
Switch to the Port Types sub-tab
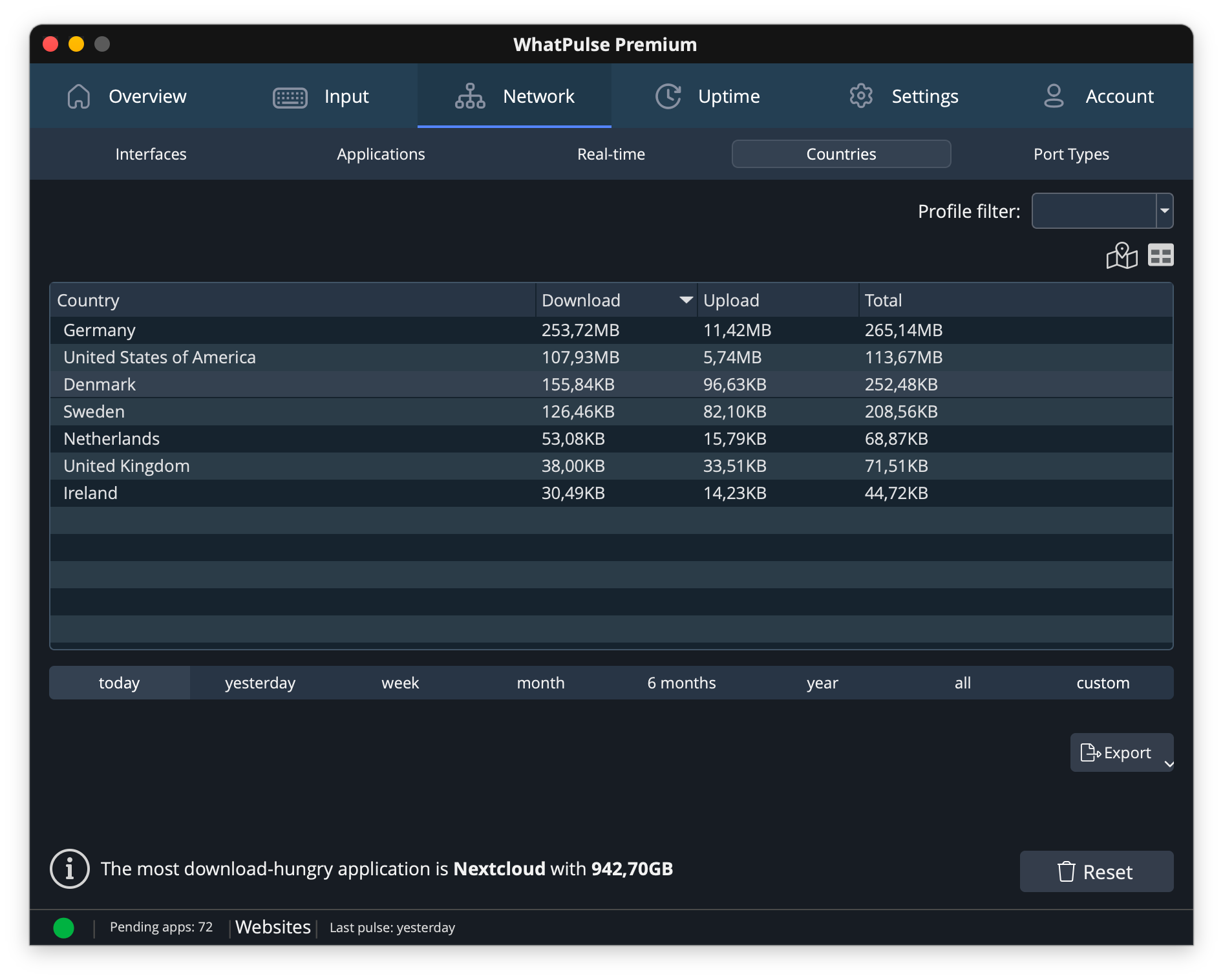[x=1071, y=154]
